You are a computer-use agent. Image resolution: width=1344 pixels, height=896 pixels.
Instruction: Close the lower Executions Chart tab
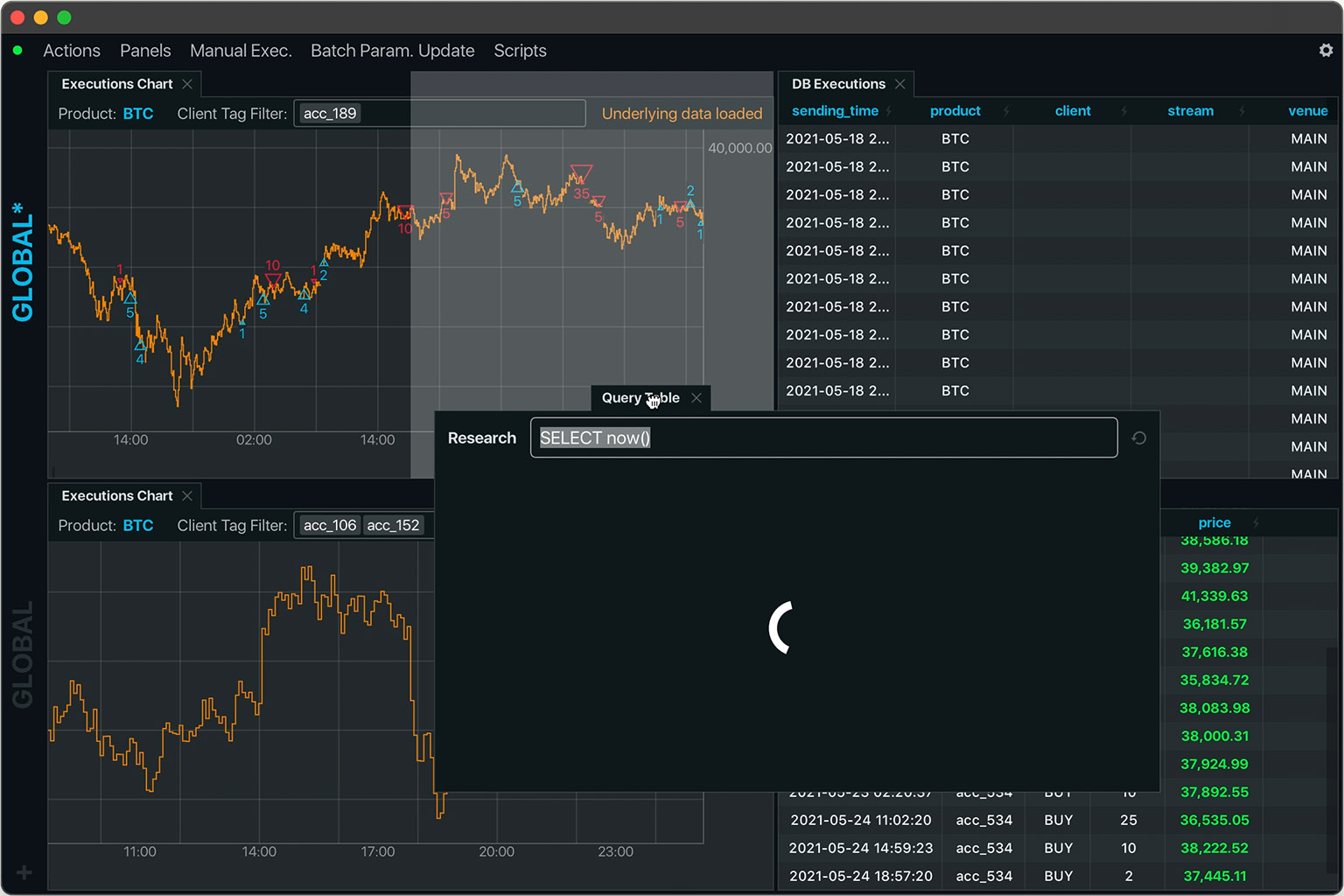click(x=187, y=496)
